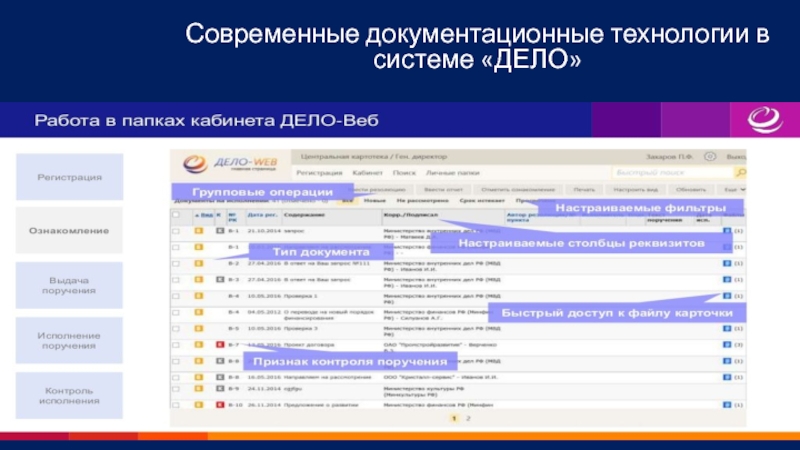Click document type icon in row В-3
Image resolution: width=800 pixels, height=450 pixels.
(x=198, y=280)
